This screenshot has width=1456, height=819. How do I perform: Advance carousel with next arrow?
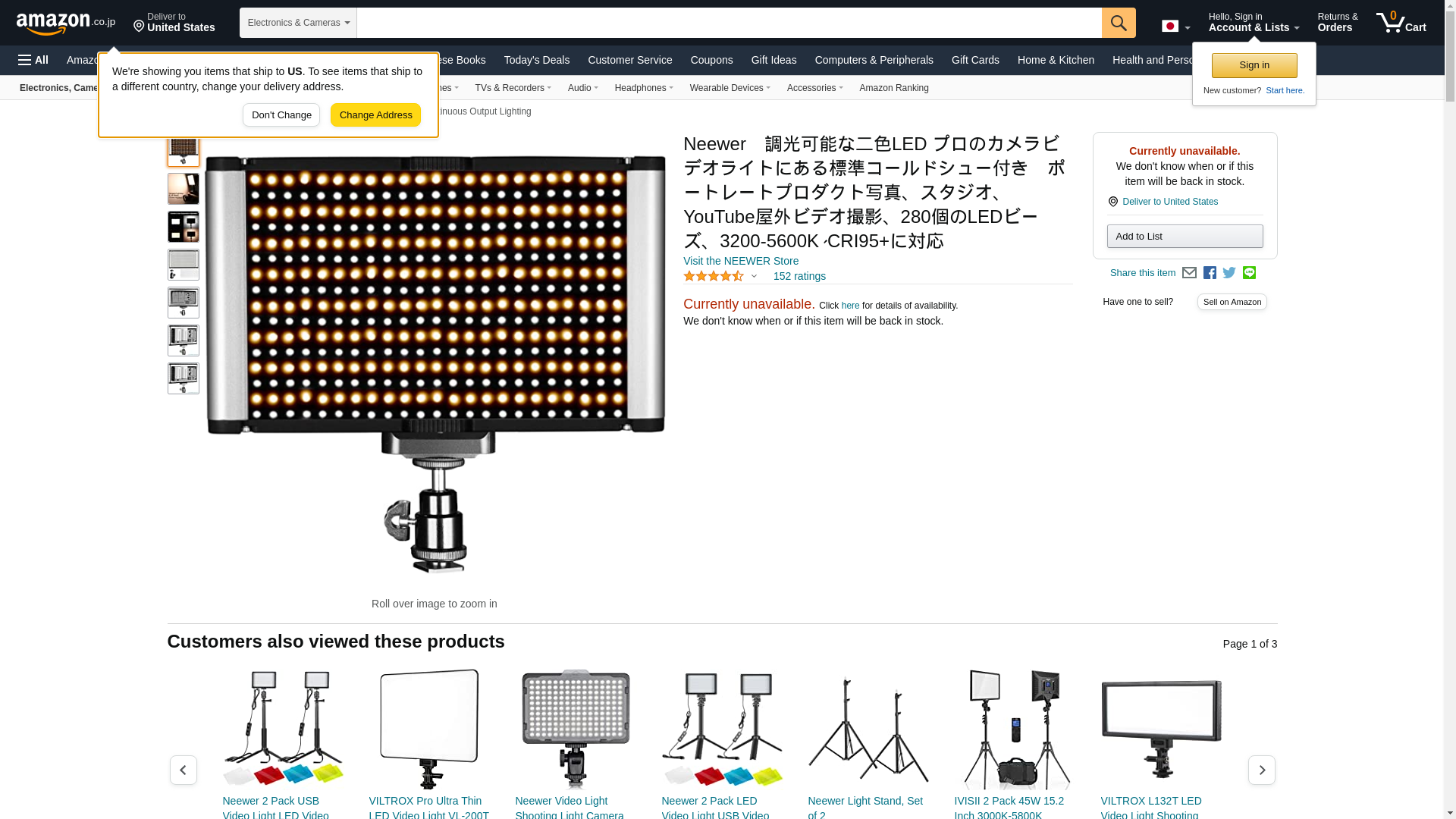coord(1261,770)
